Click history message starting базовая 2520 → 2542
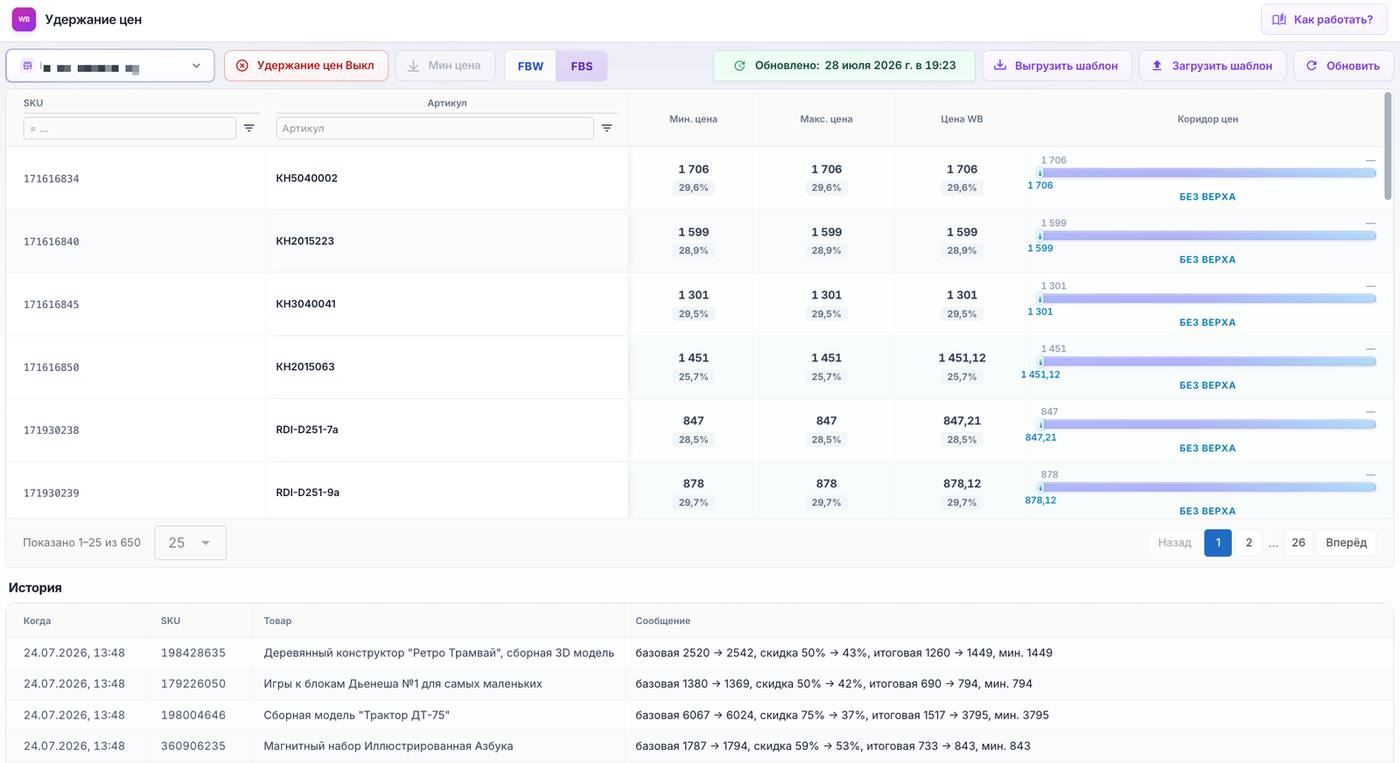This screenshot has width=1400, height=763. [844, 653]
